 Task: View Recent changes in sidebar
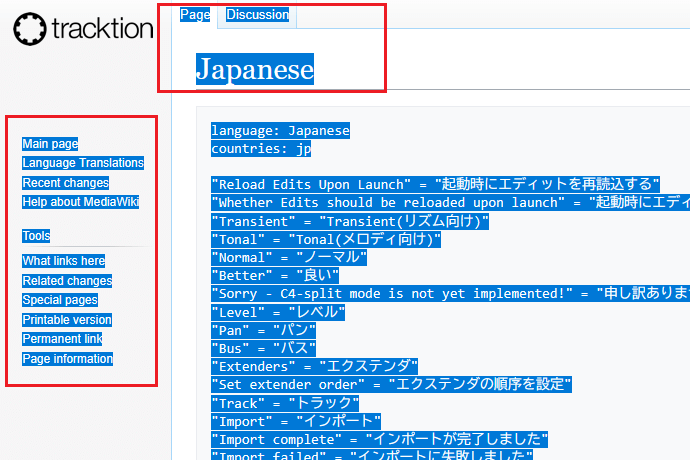pyautogui.click(x=66, y=183)
